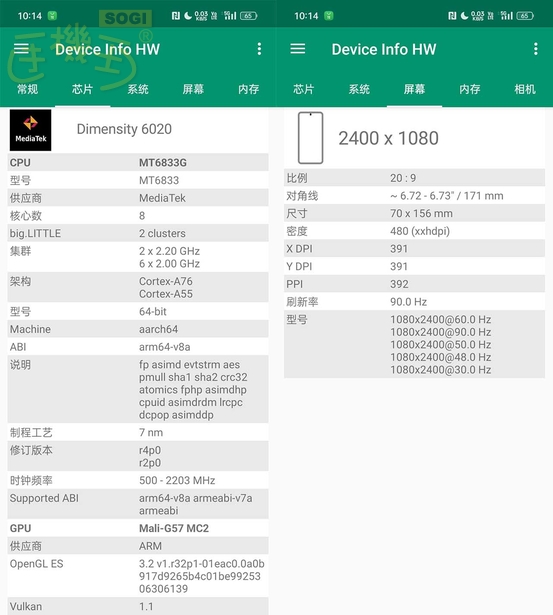
Task: Select 时钟频率 500 - 2203 MHz row
Action: pos(138,480)
